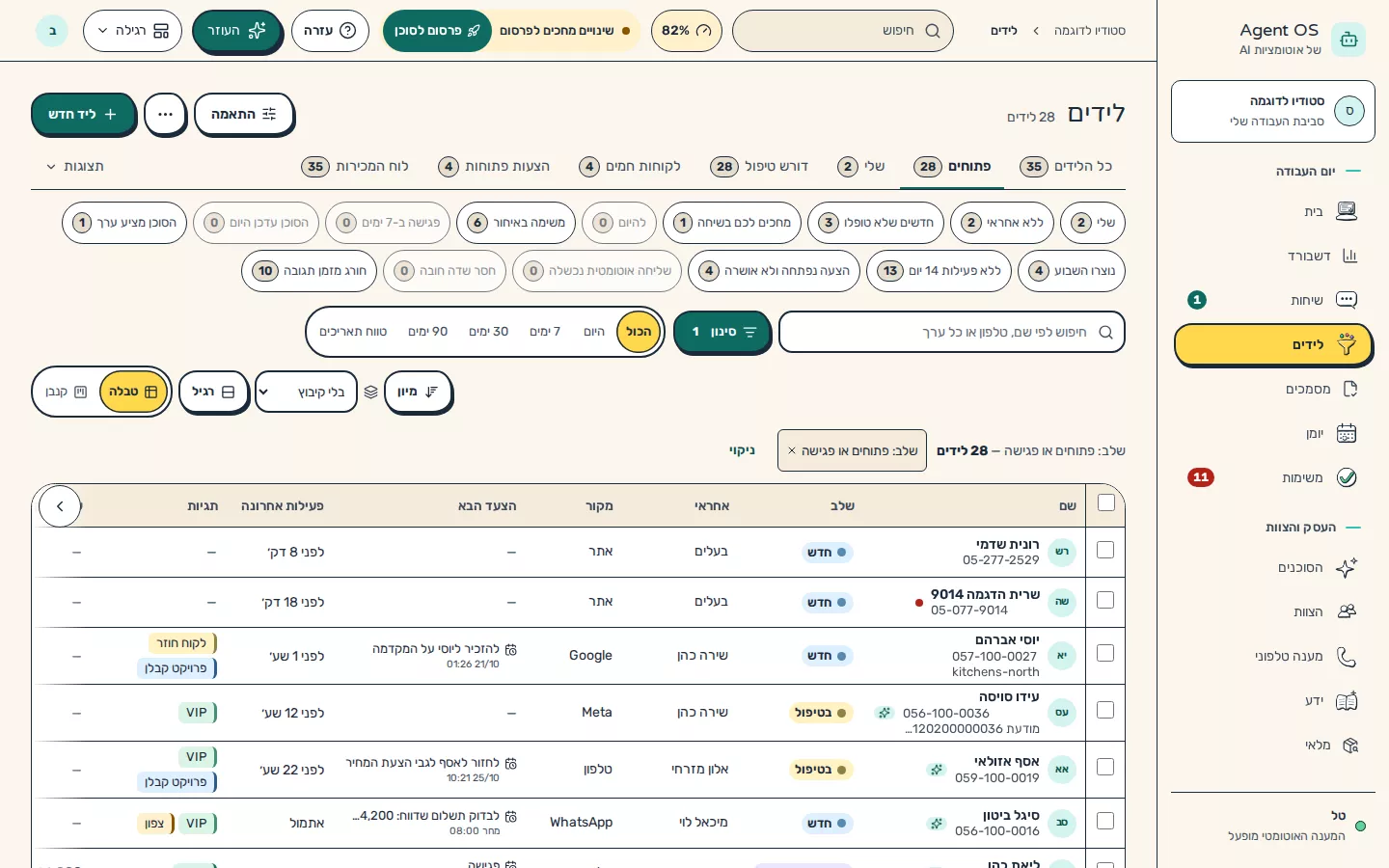Open ידע knowledge base in sidebar
1389x868 pixels.
1273,700
